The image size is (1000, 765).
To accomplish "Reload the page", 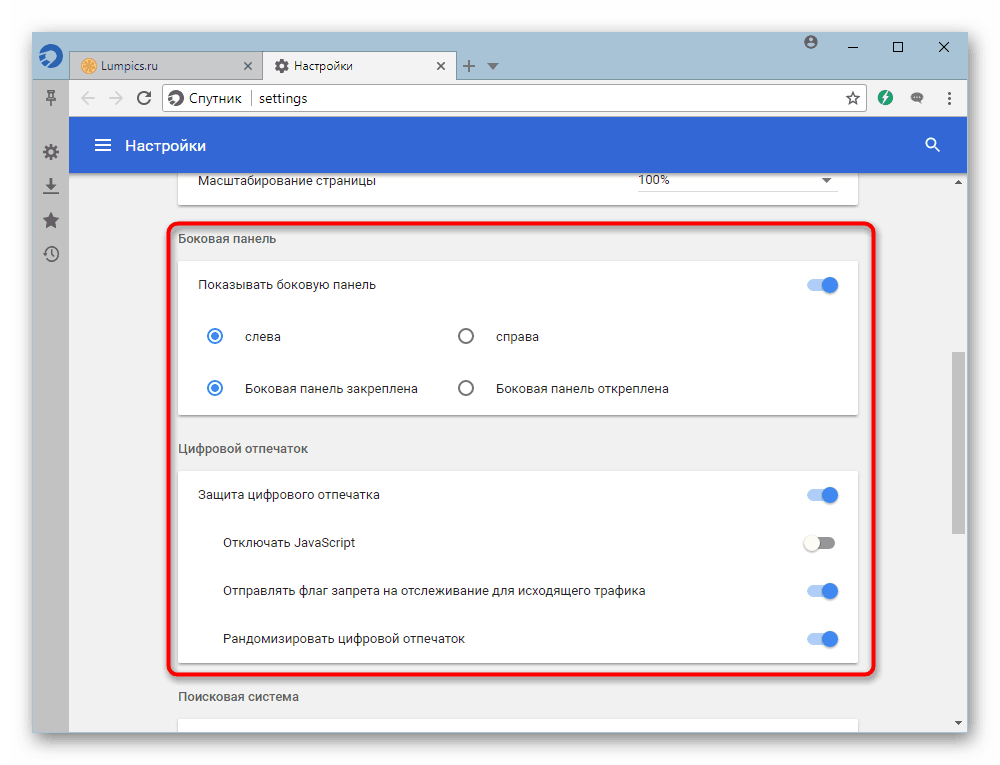I will pos(144,98).
